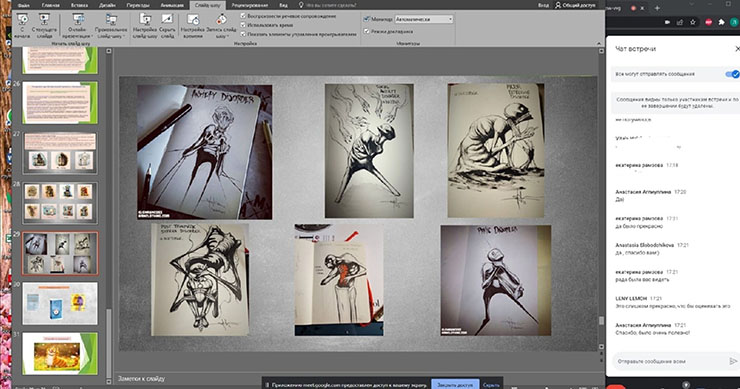The image size is (740, 389).
Task: Open Настройка слайд-шоу settings icon
Action: [x=145, y=19]
